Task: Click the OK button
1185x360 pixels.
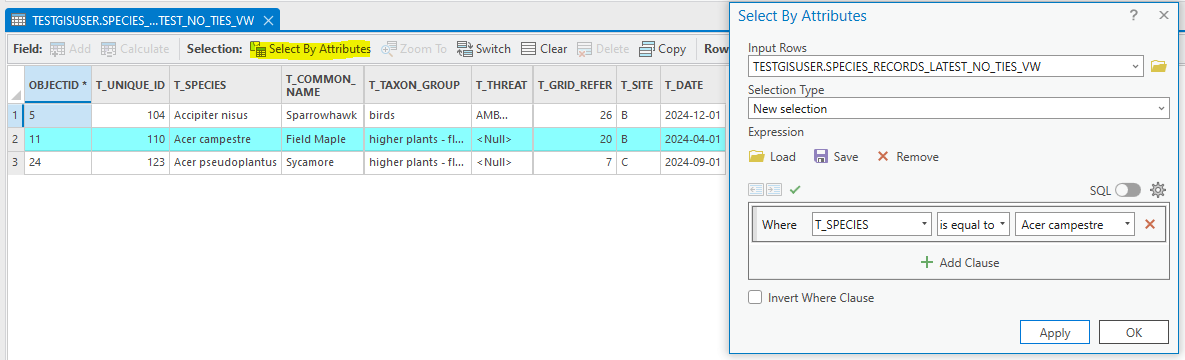Action: pos(1134,333)
